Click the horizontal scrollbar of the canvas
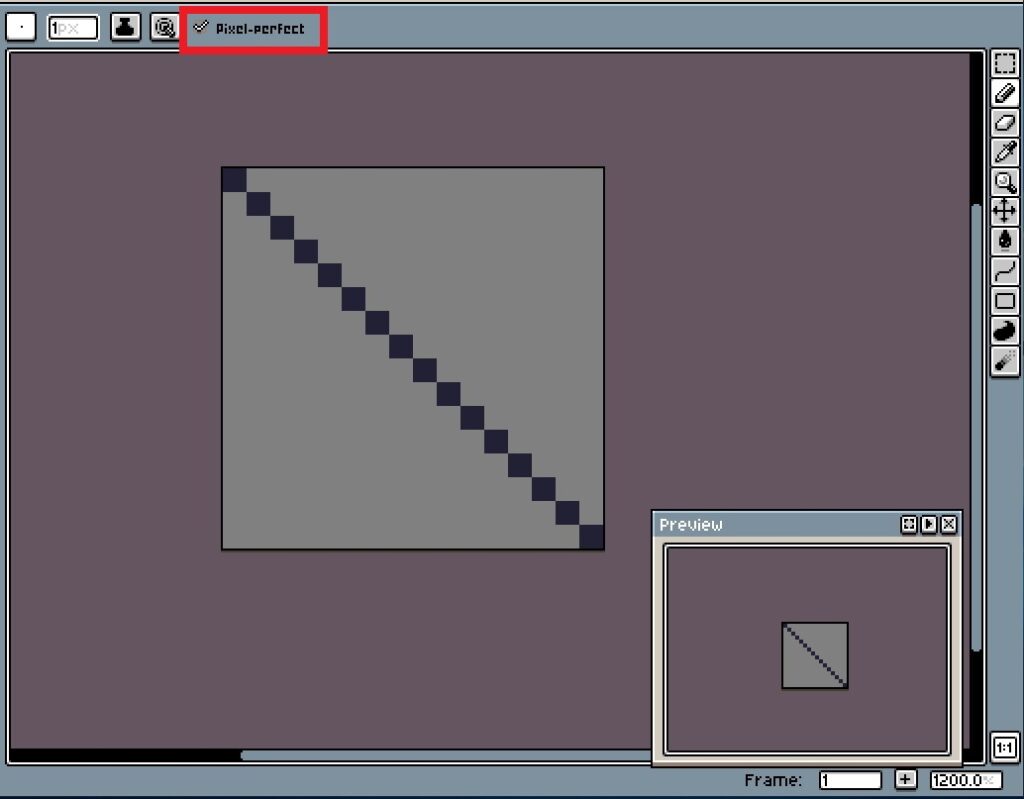Viewport: 1024px width, 799px height. [x=447, y=756]
